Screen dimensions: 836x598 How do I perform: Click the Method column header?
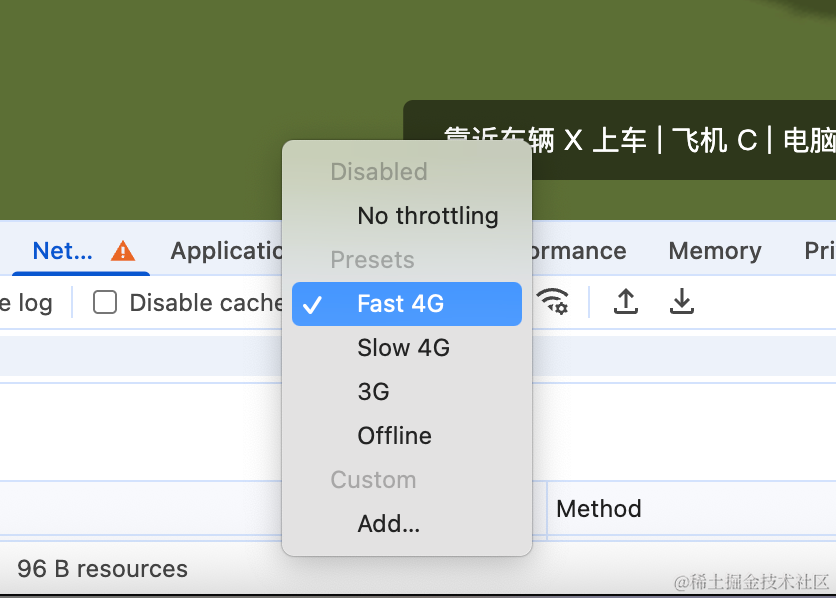599,509
